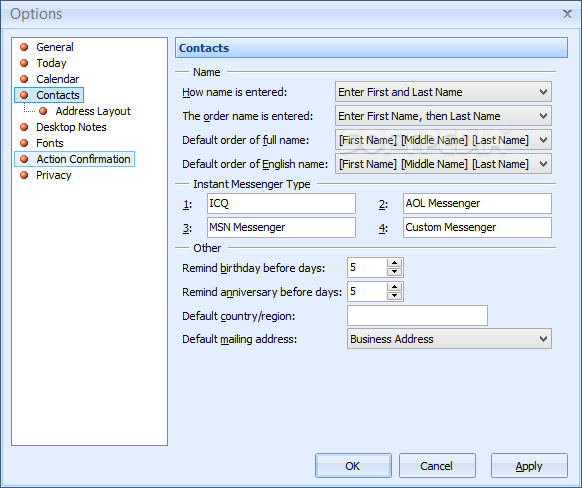The width and height of the screenshot is (582, 488).
Task: Select the Privacy options page
Action: (53, 175)
